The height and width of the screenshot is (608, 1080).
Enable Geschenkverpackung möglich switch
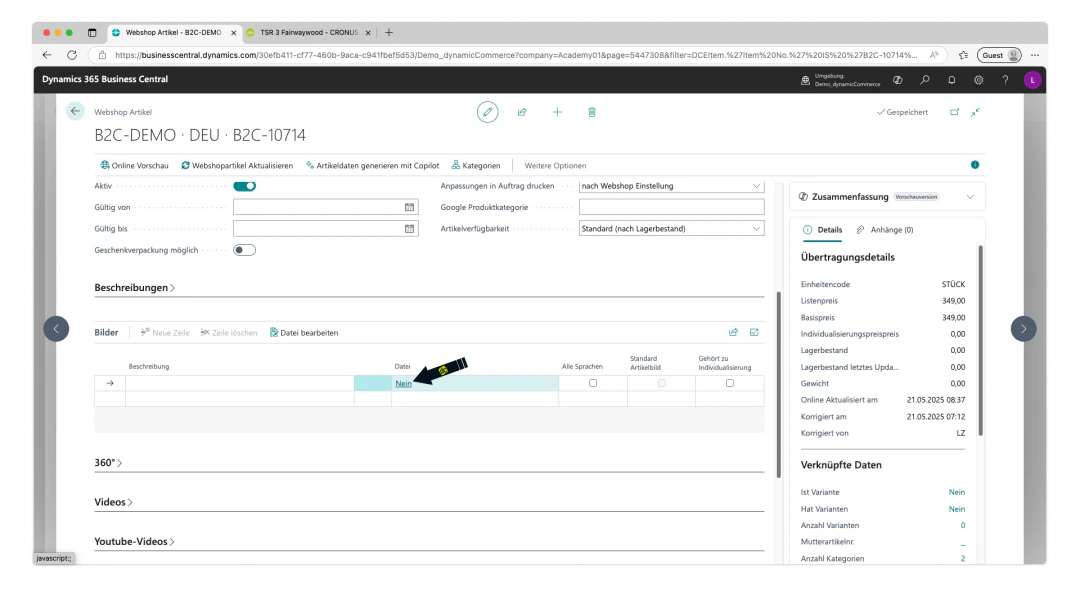click(245, 250)
